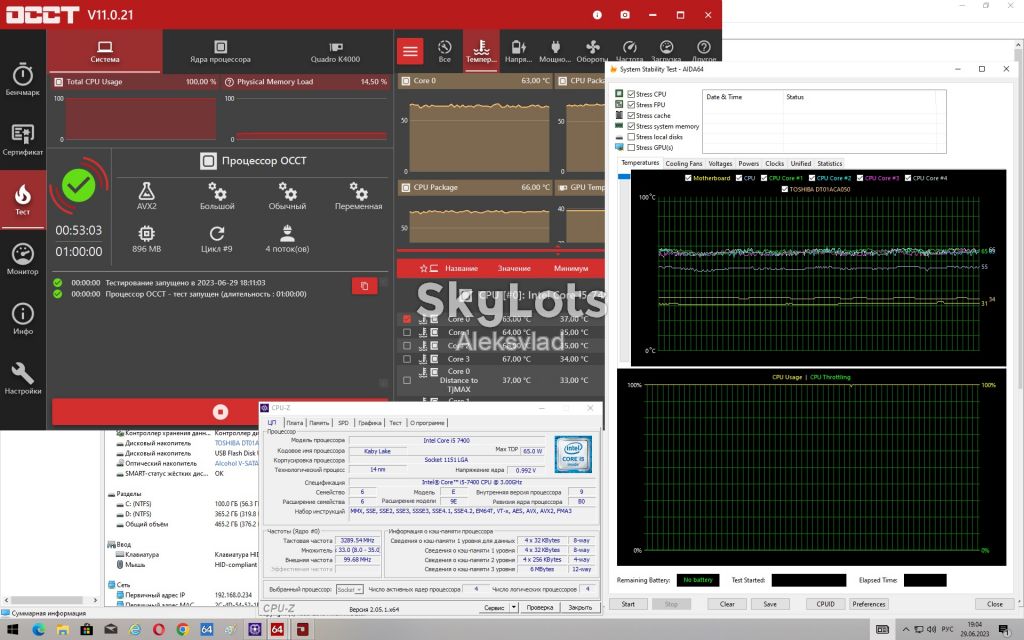
Task: Uncheck Stress CPU in AIDA64
Action: [631, 94]
